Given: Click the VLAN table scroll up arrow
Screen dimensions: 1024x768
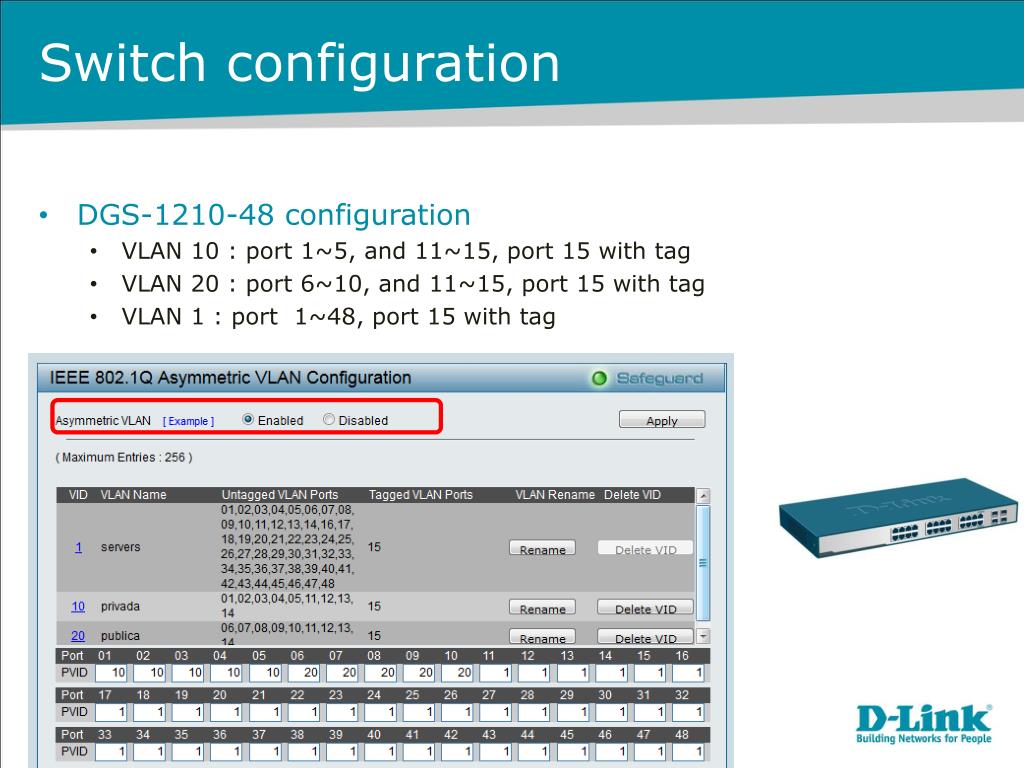Looking at the screenshot, I should tap(703, 496).
